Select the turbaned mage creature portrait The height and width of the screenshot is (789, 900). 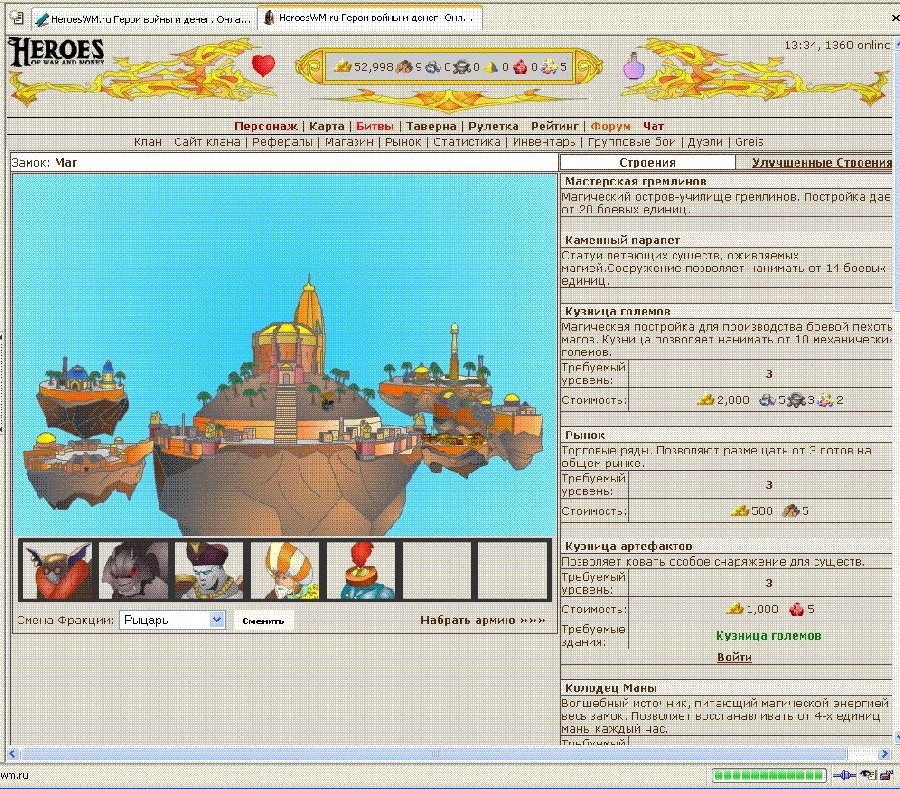tap(285, 571)
